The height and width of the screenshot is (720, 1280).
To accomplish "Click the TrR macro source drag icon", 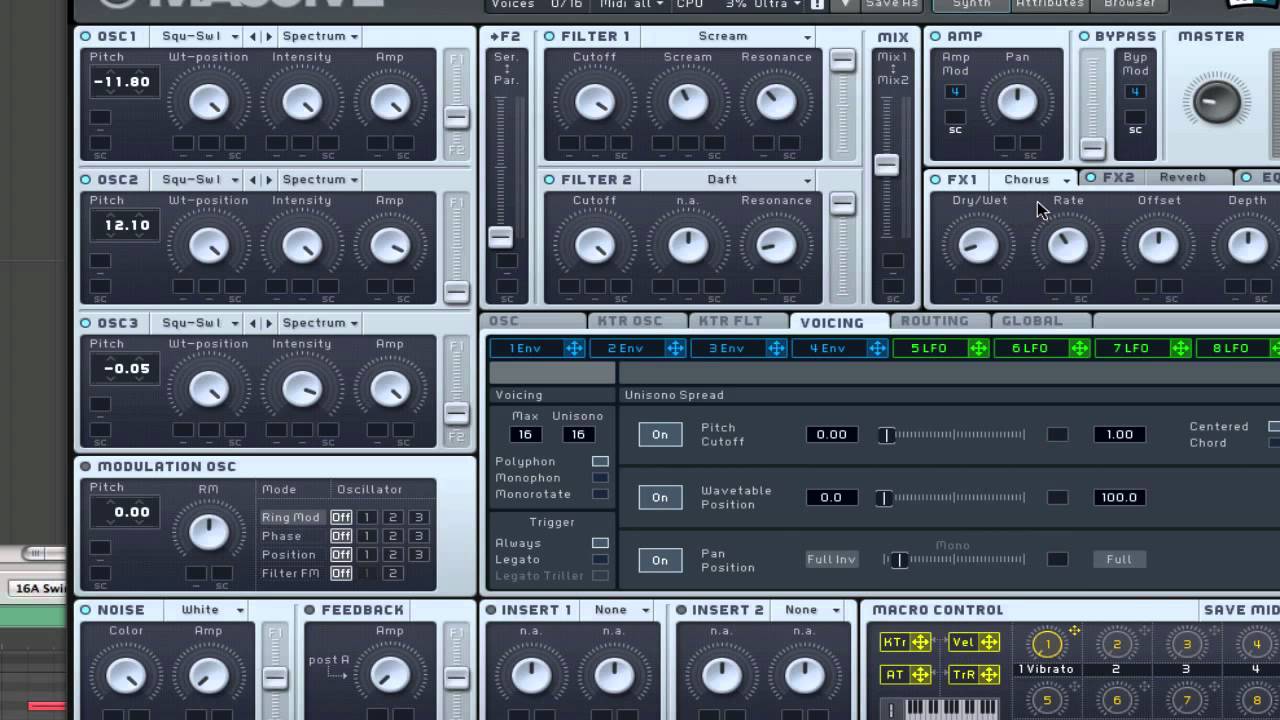I will click(x=988, y=675).
